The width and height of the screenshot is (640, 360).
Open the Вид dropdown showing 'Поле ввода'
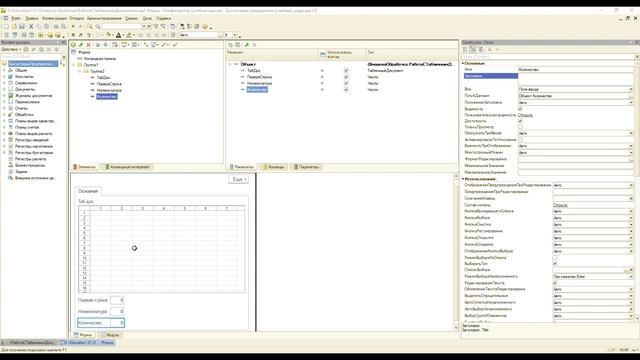click(631, 89)
